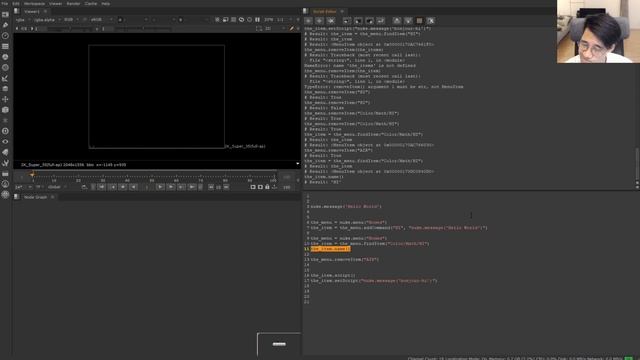This screenshot has height=360, width=640.
Task: Open the rgba channel layer dropdown
Action: point(22,20)
